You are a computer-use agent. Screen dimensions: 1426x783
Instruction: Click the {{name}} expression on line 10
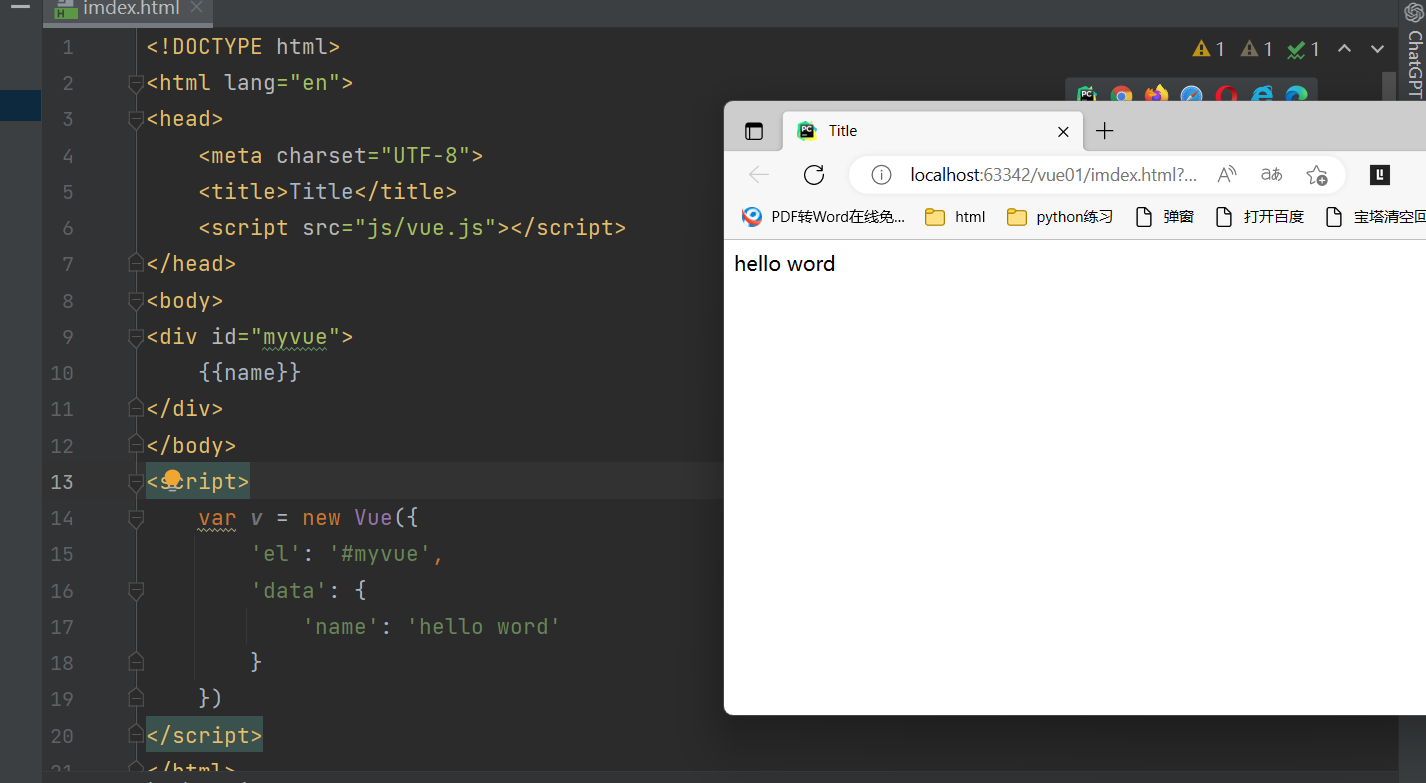250,373
